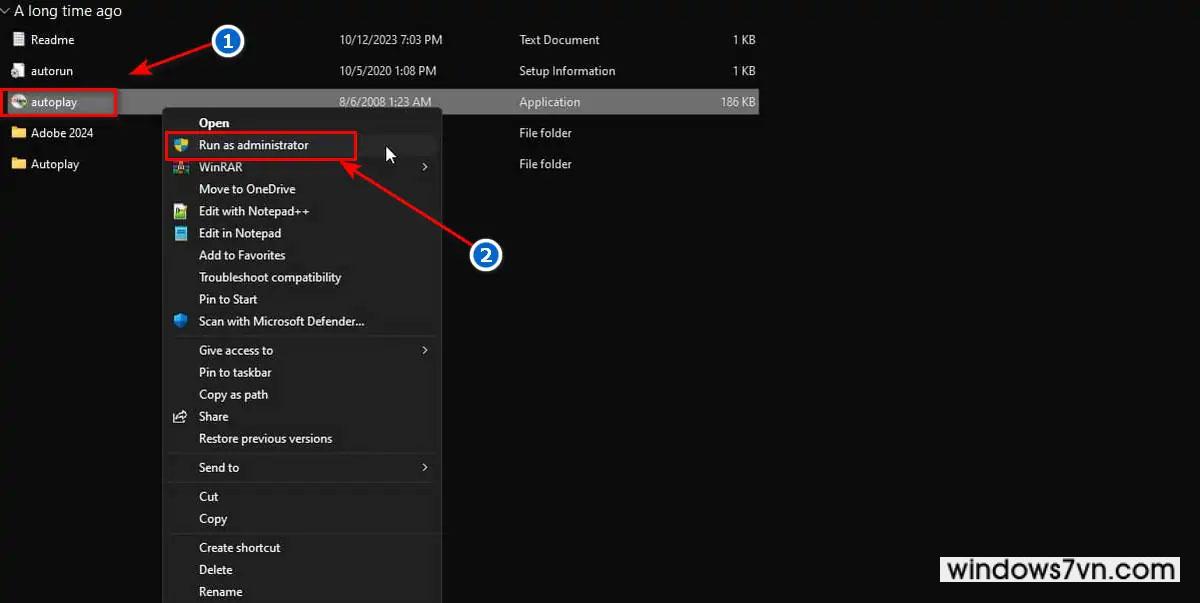Click the Notepad++ icon in context menu
The image size is (1200, 603).
[181, 211]
